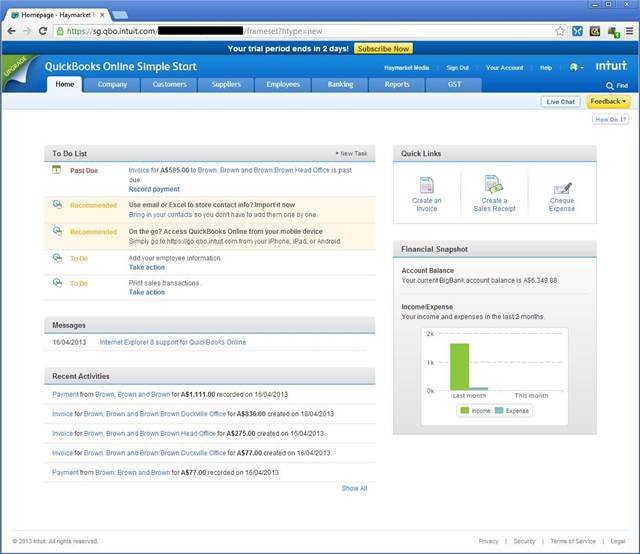Image resolution: width=640 pixels, height=554 pixels.
Task: Open the Help link
Action: 546,68
